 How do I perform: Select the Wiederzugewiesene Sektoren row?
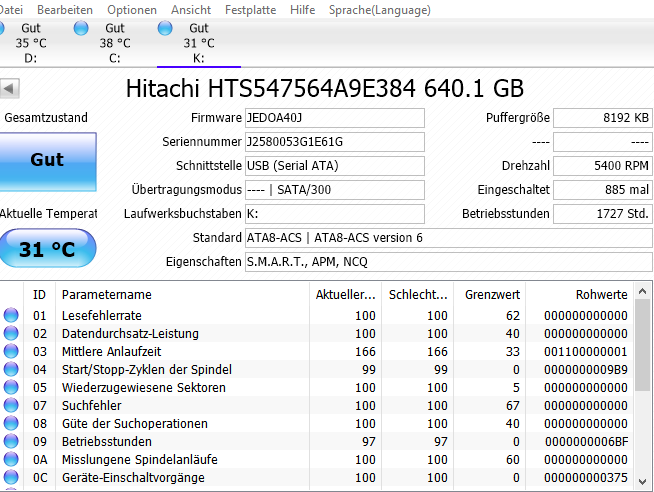click(x=317, y=387)
